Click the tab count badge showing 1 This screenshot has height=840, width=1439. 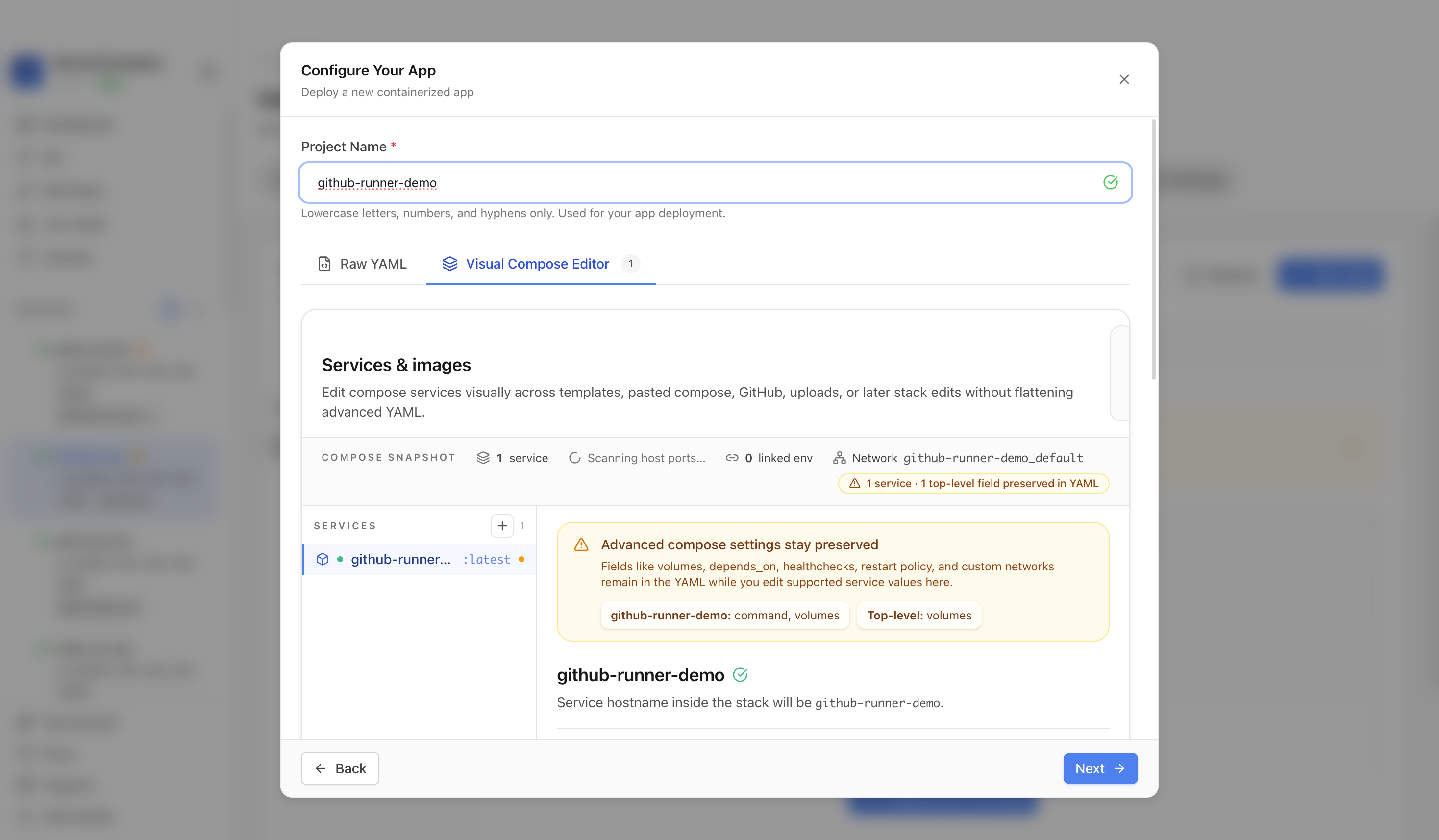tap(630, 264)
